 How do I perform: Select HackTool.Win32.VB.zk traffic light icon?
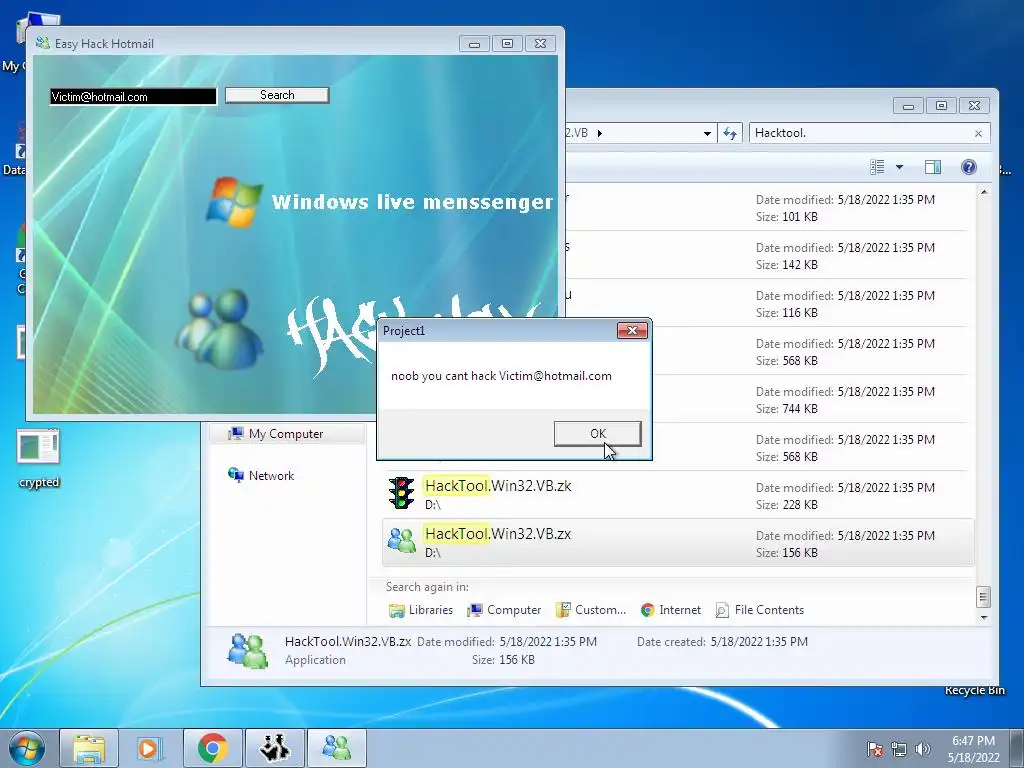click(x=401, y=494)
